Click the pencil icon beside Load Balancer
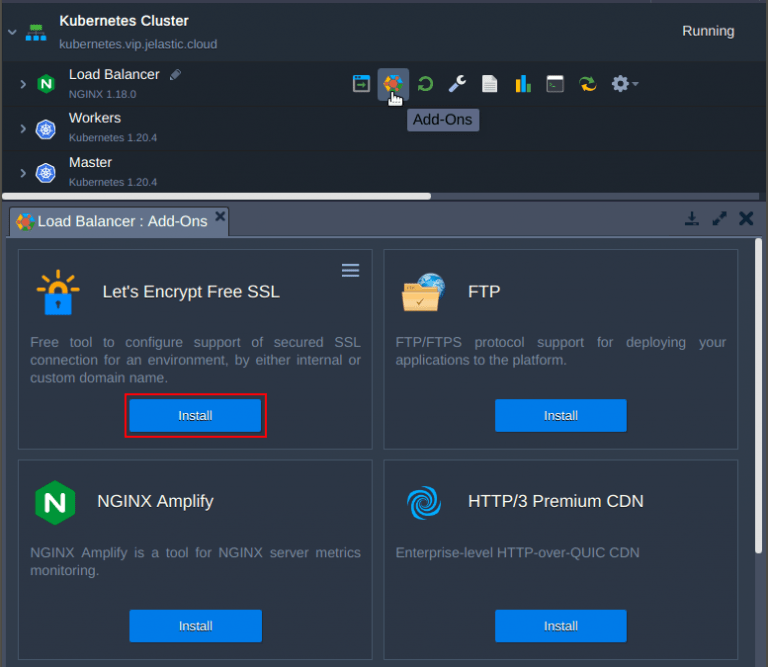This screenshot has width=768, height=667. coord(175,74)
